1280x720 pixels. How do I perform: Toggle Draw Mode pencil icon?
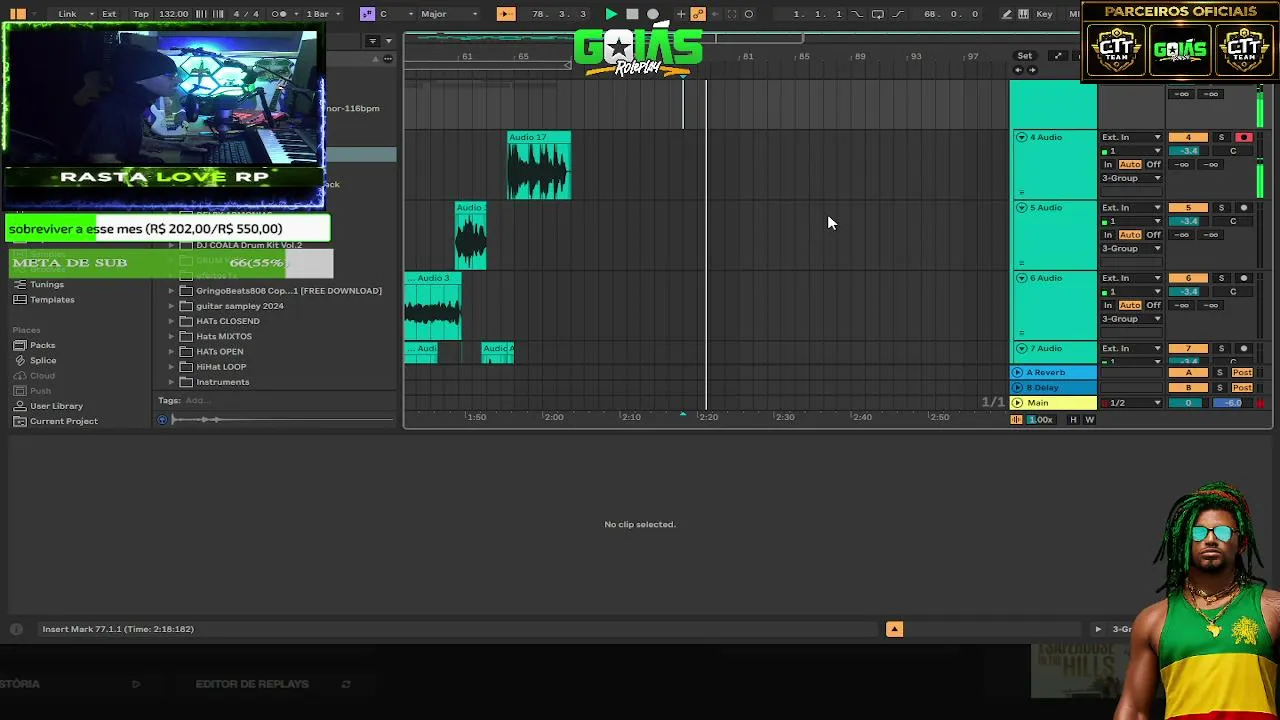(1007, 14)
